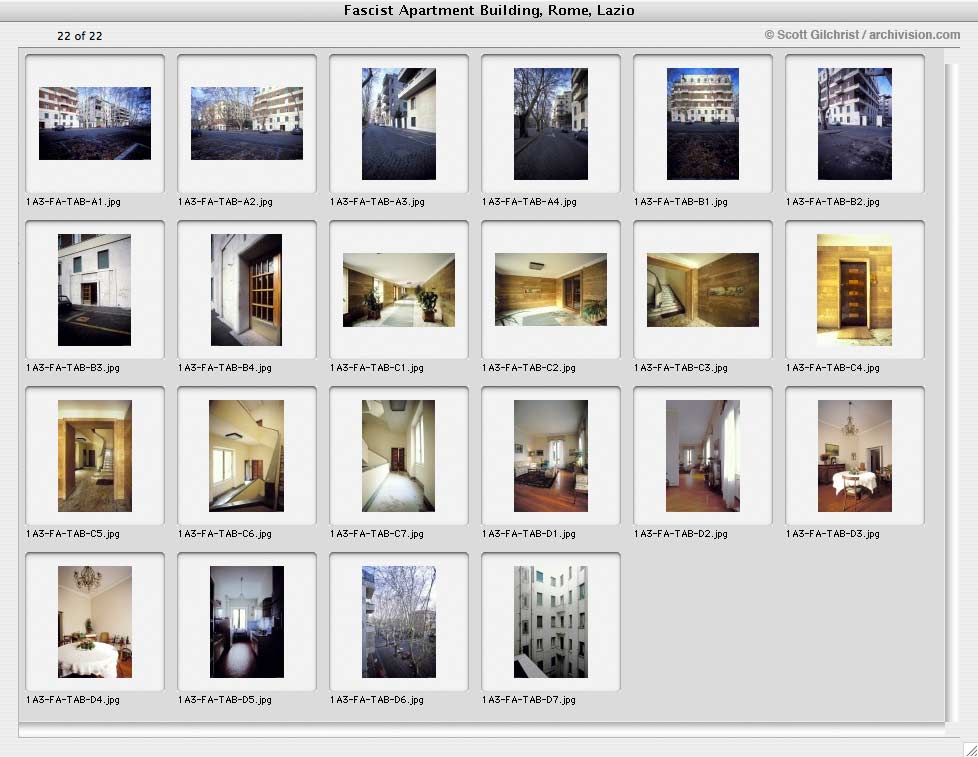Click the file name 1A3-FA-TAB-B2.jpg
This screenshot has height=757, width=978.
click(x=833, y=202)
